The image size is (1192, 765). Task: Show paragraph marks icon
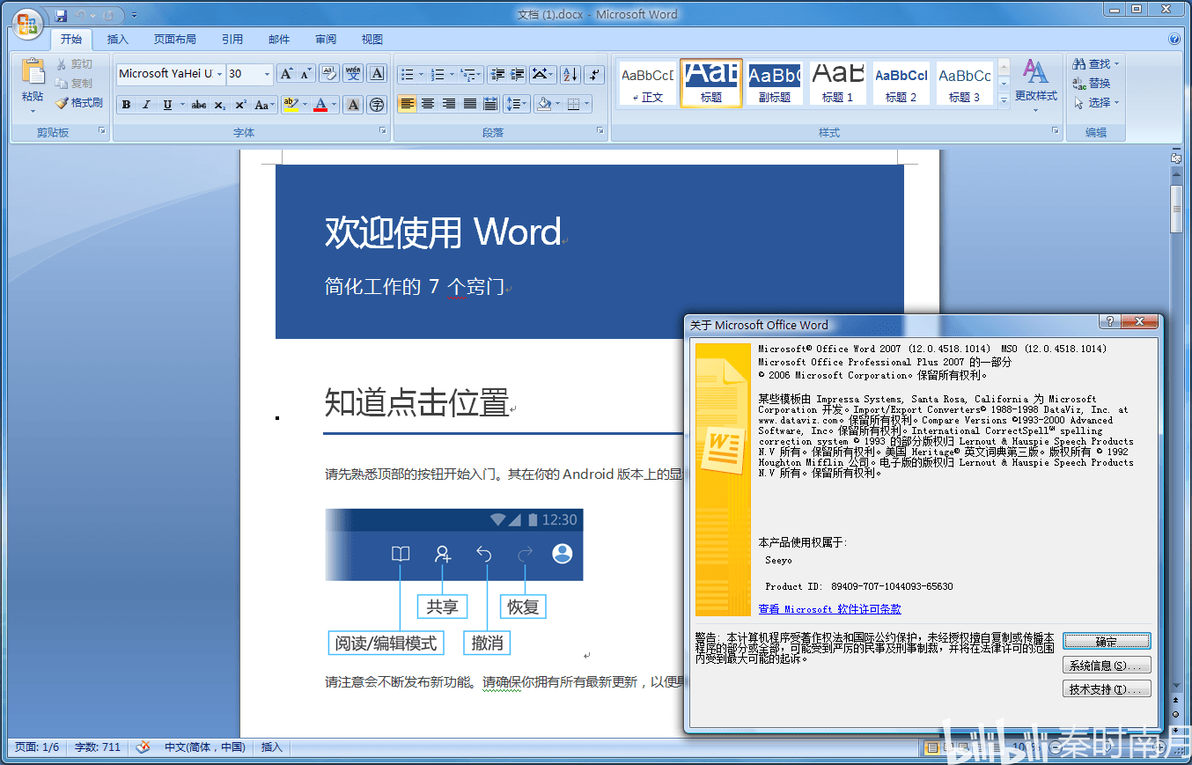tap(594, 74)
